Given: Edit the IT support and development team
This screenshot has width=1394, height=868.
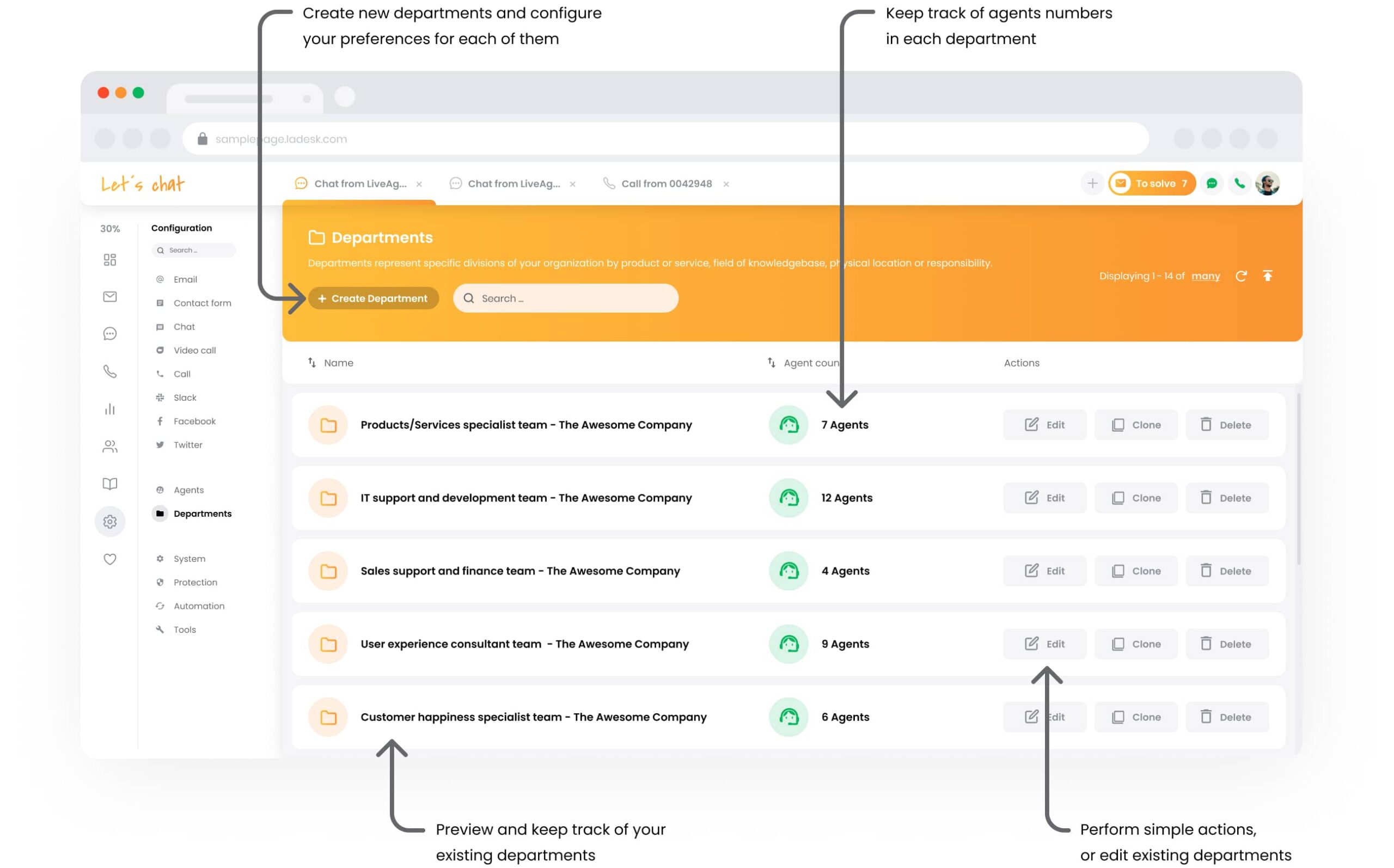Looking at the screenshot, I should point(1044,498).
